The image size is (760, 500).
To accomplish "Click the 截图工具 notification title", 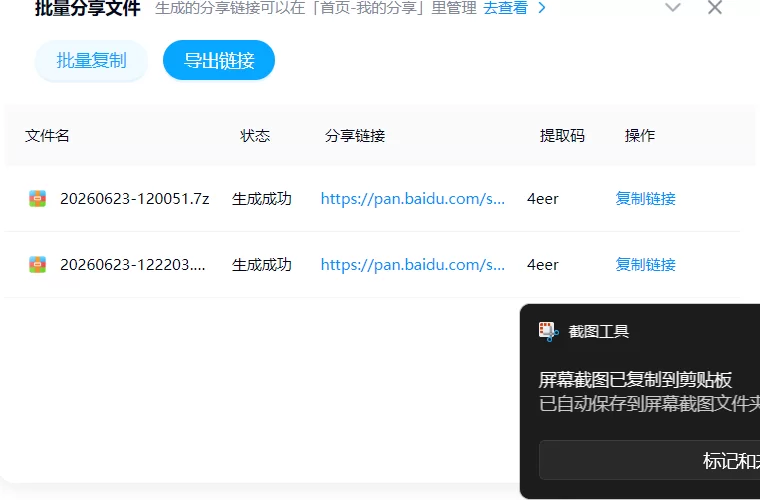I will [599, 332].
